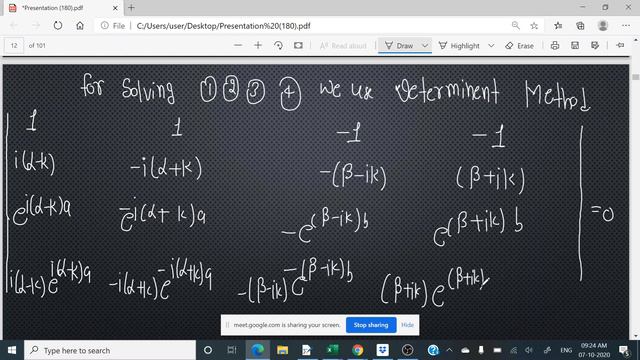
Task: Click the Draw pen tool
Action: click(x=399, y=46)
